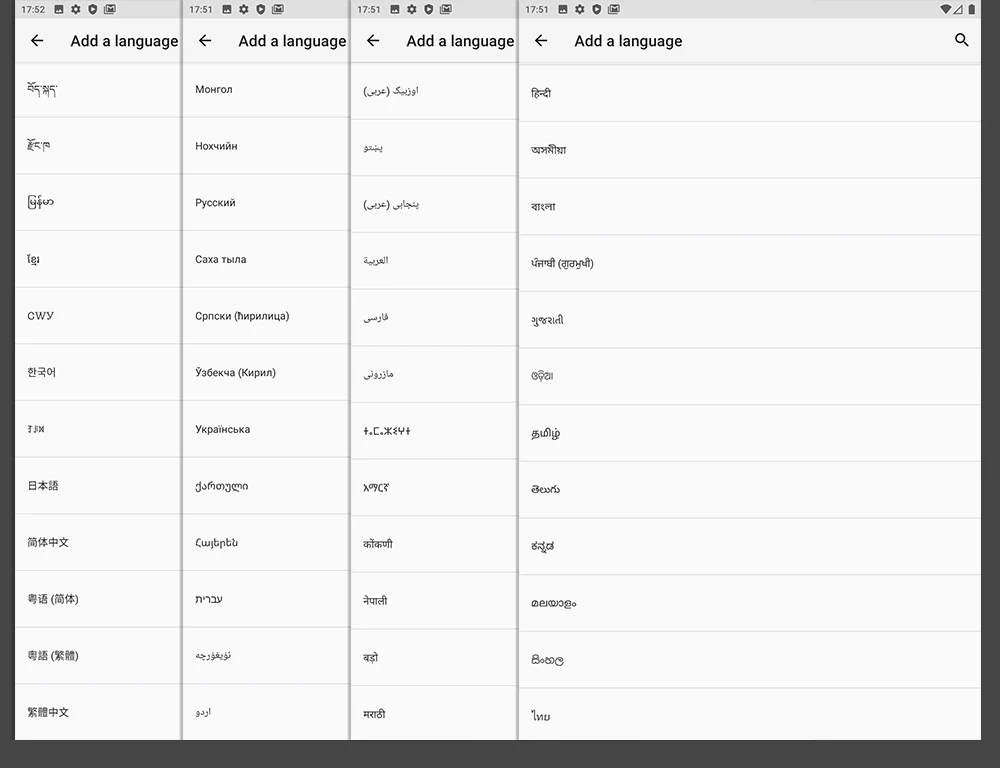Tap the back arrow beside 17:51 Монгол list
The image size is (1000, 768).
(205, 41)
